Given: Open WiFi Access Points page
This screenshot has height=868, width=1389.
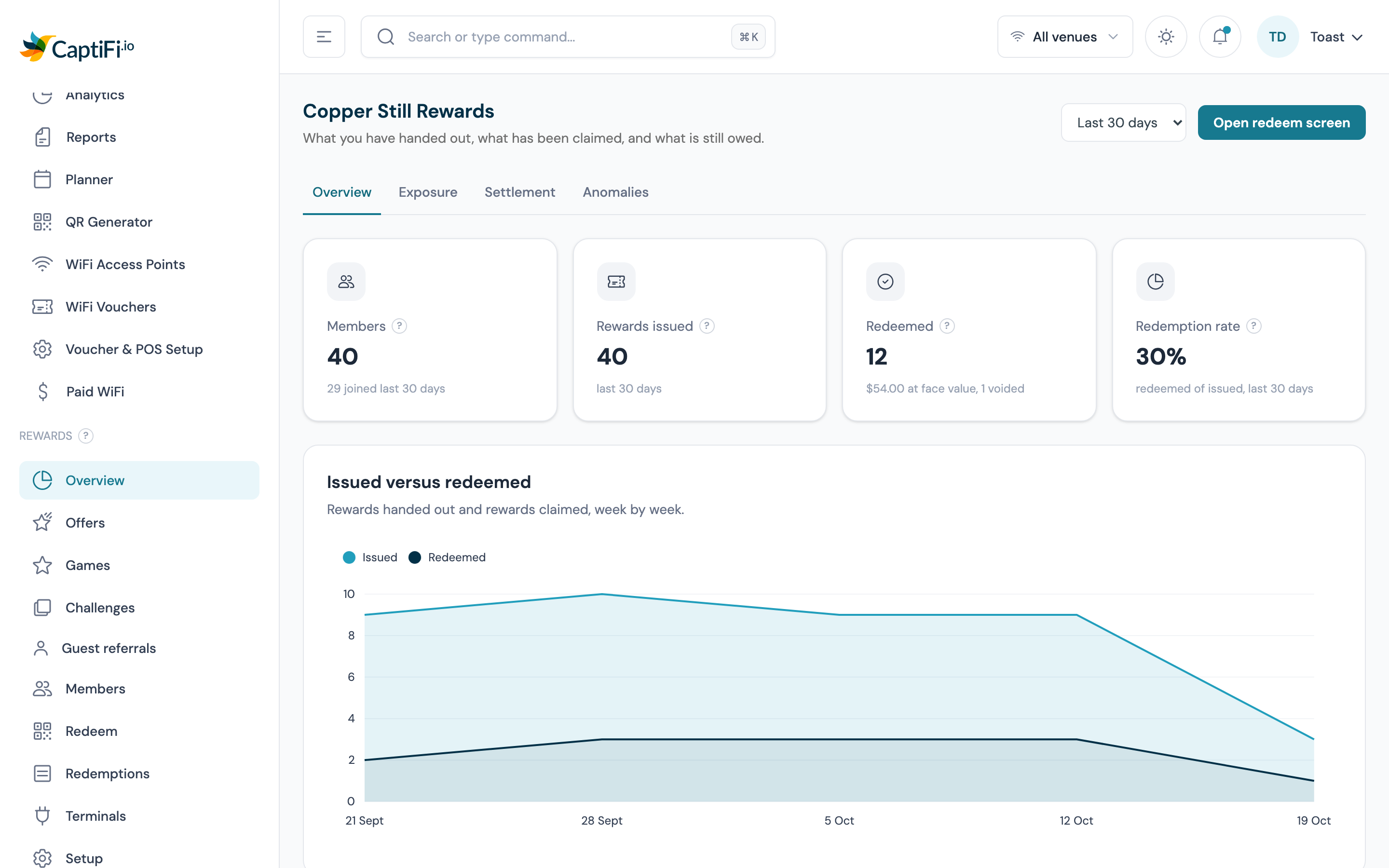Looking at the screenshot, I should tap(139, 265).
